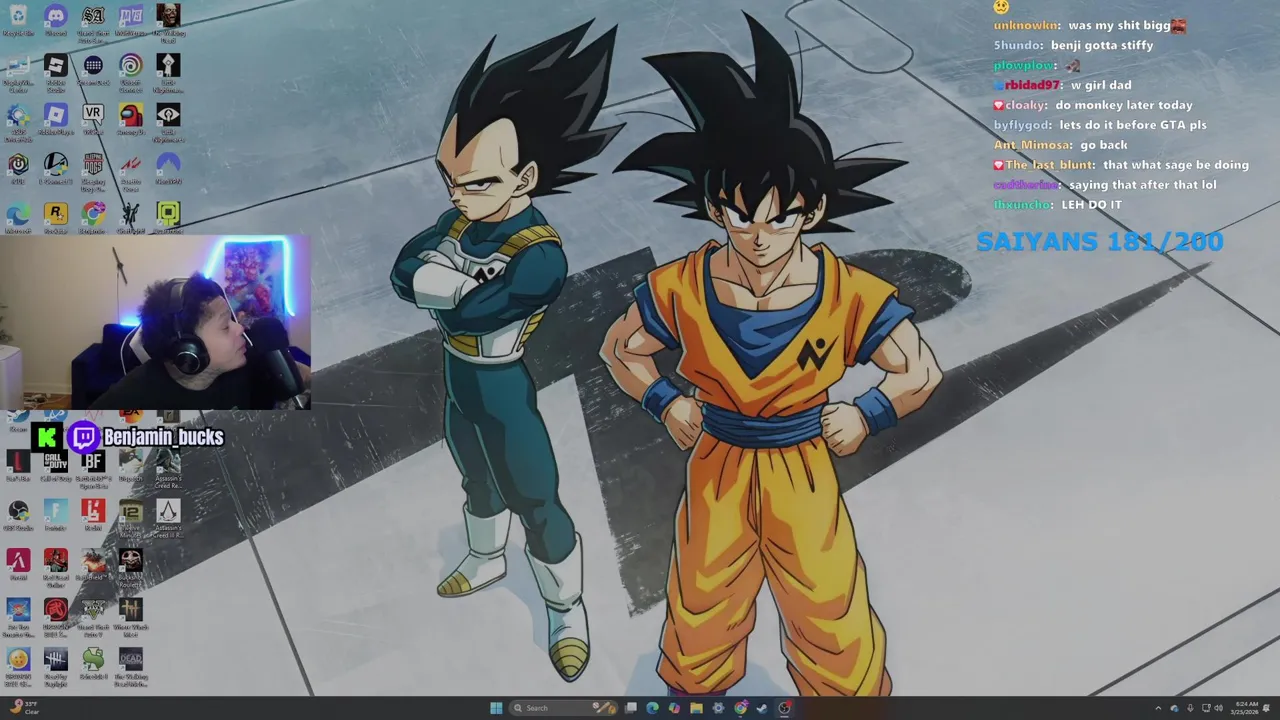Click chat message 'lets do it before GTA pls'
Screen dimensions: 1280x720
point(1133,125)
